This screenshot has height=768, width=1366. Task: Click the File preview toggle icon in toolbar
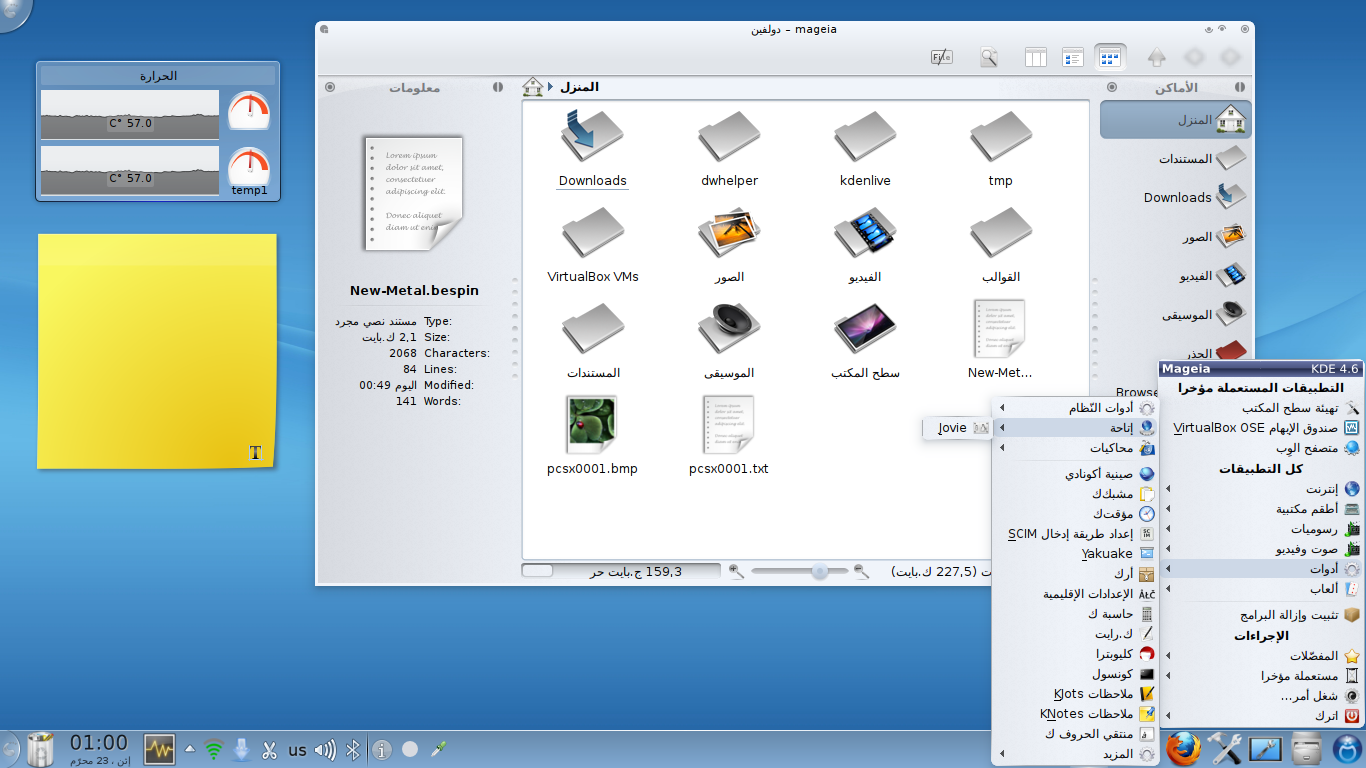pyautogui.click(x=941, y=58)
